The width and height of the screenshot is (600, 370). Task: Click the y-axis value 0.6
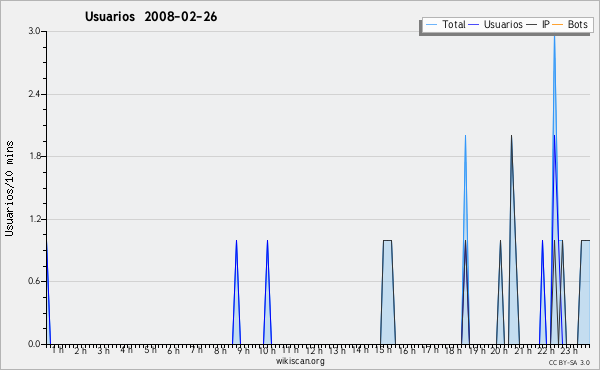point(34,281)
